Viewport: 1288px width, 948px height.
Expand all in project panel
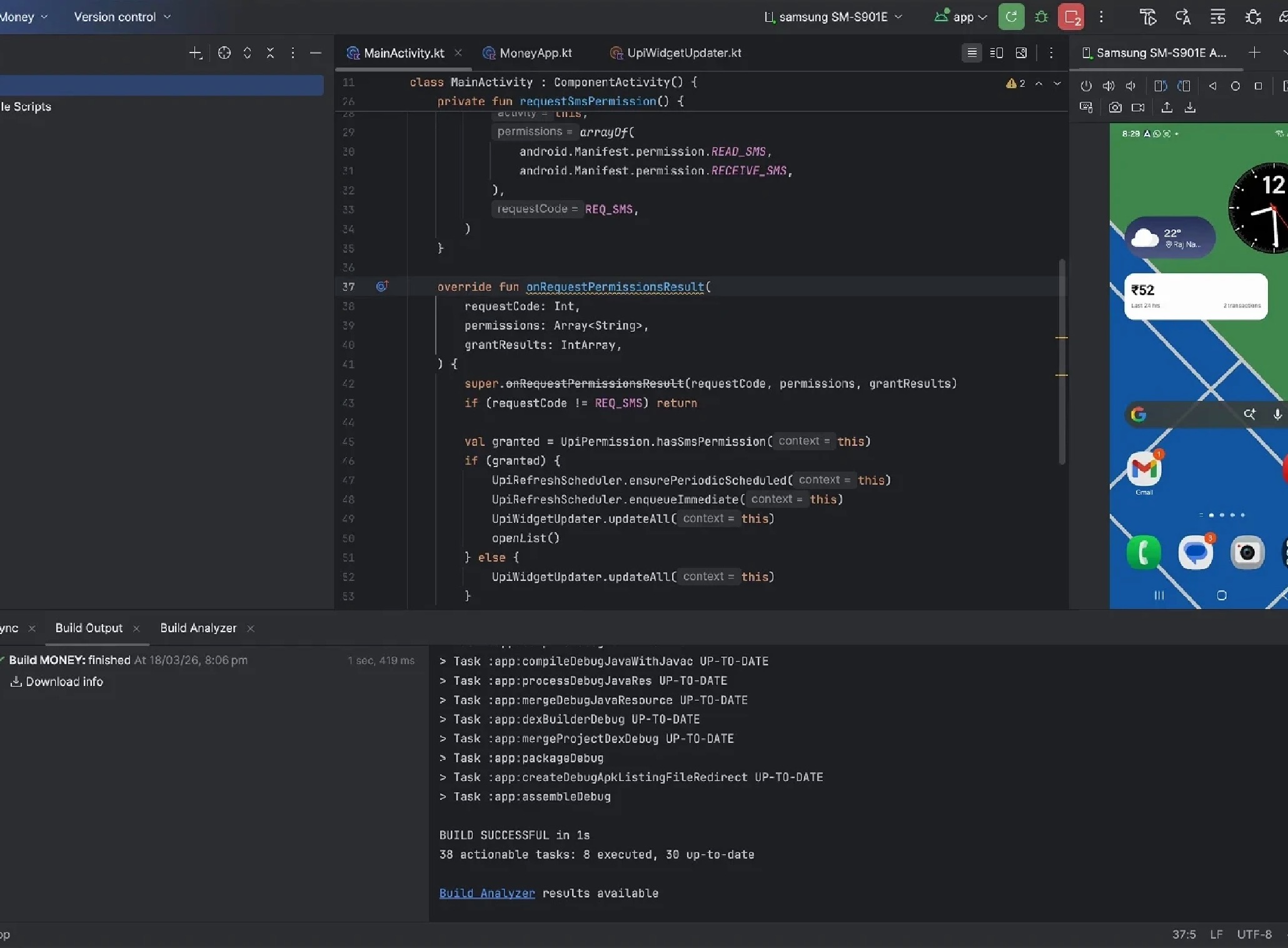pyautogui.click(x=248, y=53)
